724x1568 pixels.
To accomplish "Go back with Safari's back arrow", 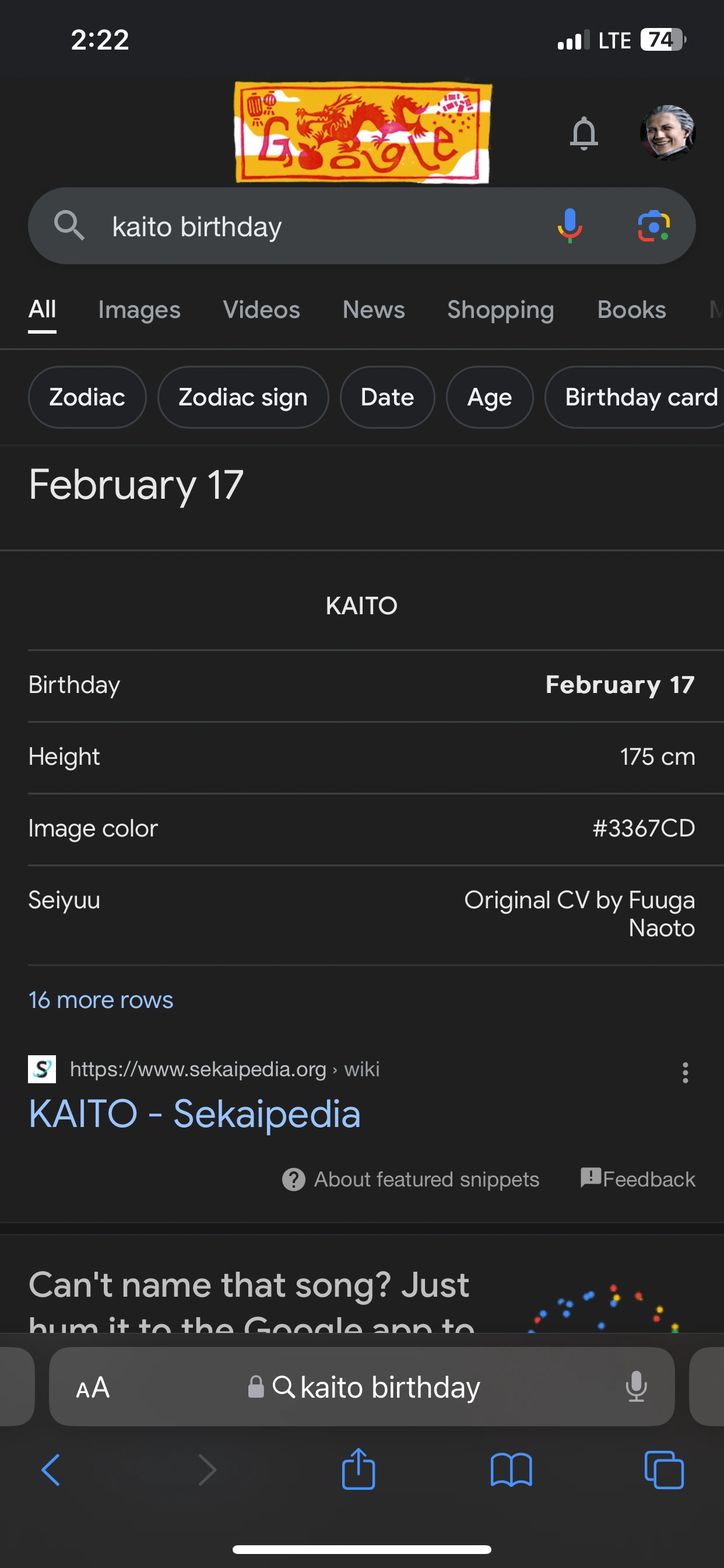I will [51, 1469].
